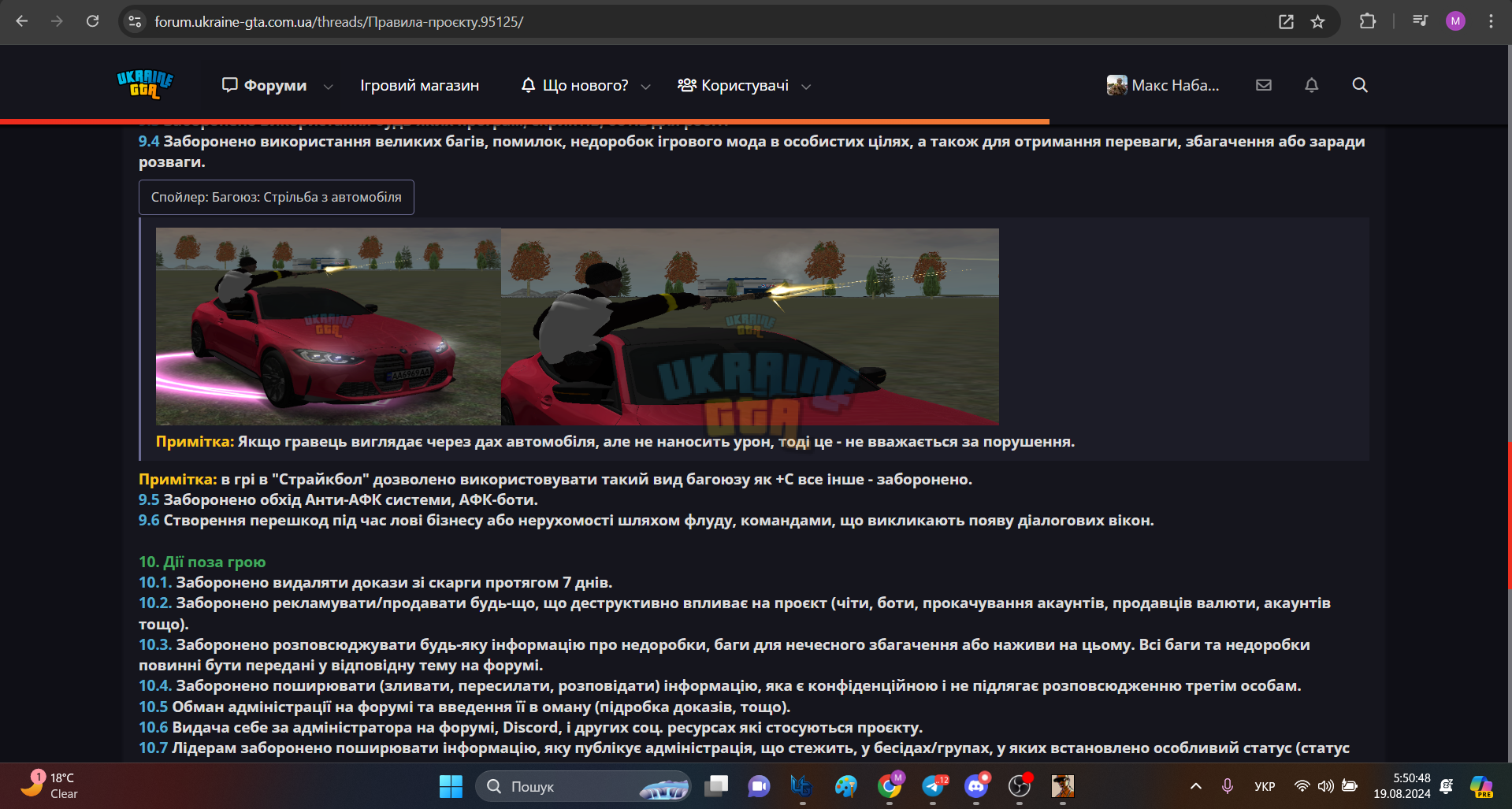Image resolution: width=1512 pixels, height=809 pixels.
Task: Click the Chrome address bar URL
Action: (x=339, y=21)
